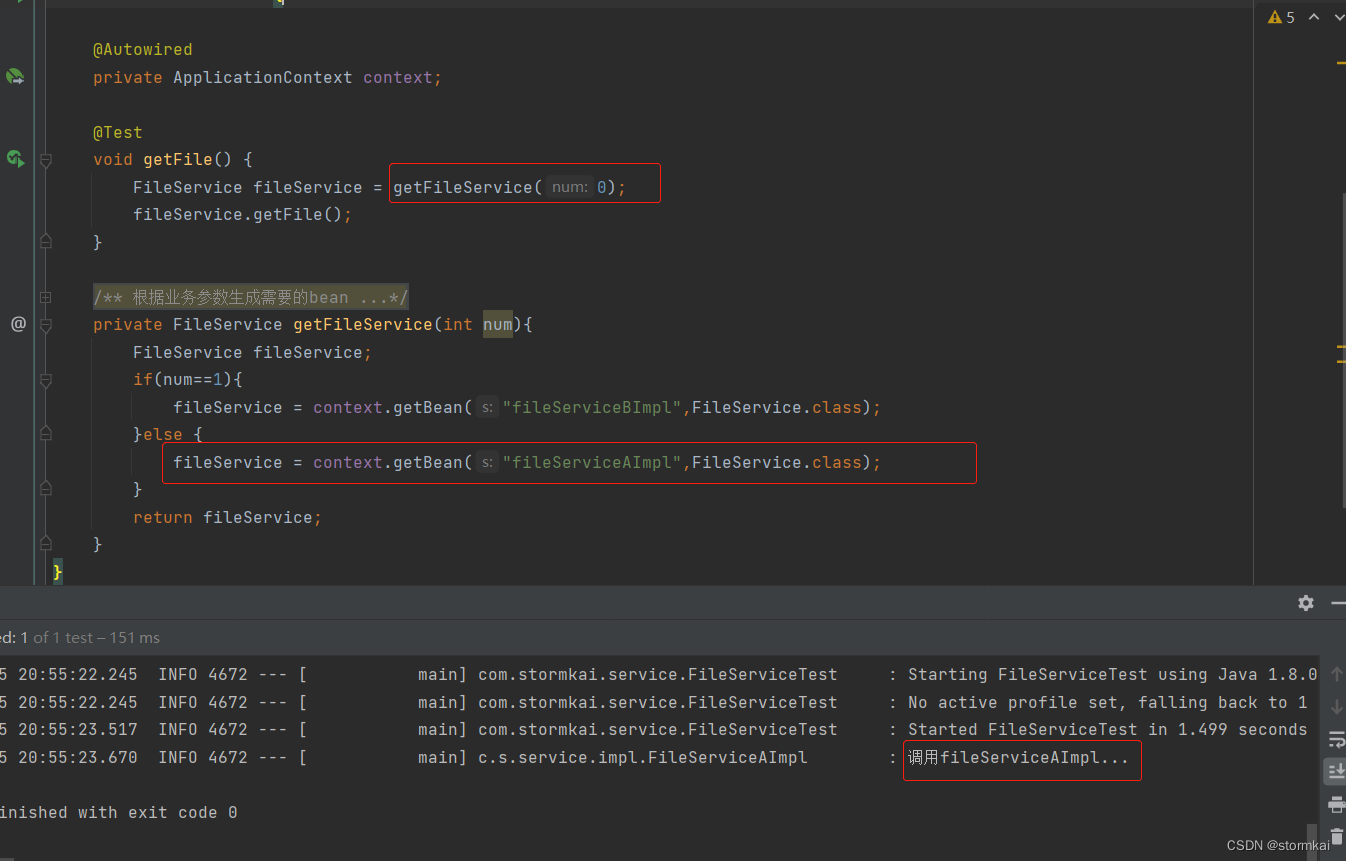Image resolution: width=1346 pixels, height=861 pixels.
Task: Toggle scroll to end of console output
Action: (1336, 771)
